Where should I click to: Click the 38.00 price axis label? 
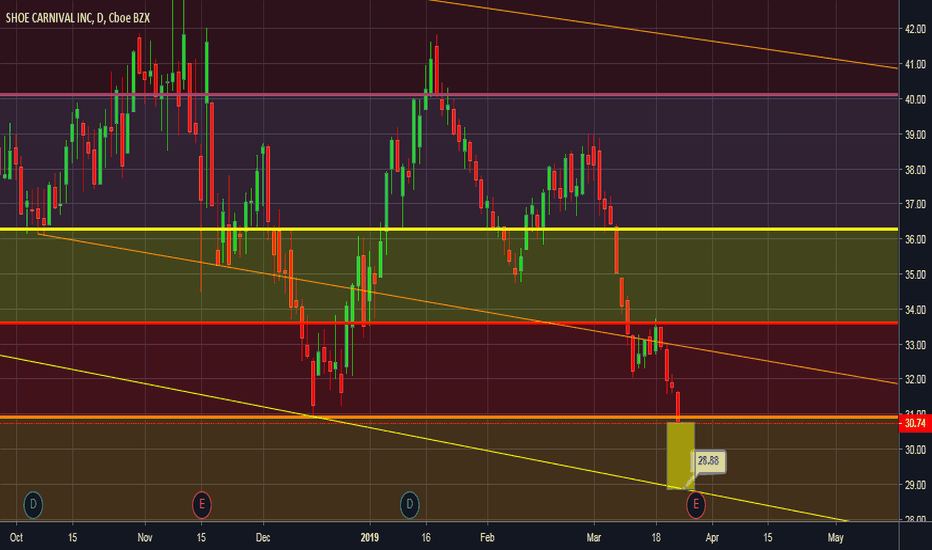[x=915, y=170]
